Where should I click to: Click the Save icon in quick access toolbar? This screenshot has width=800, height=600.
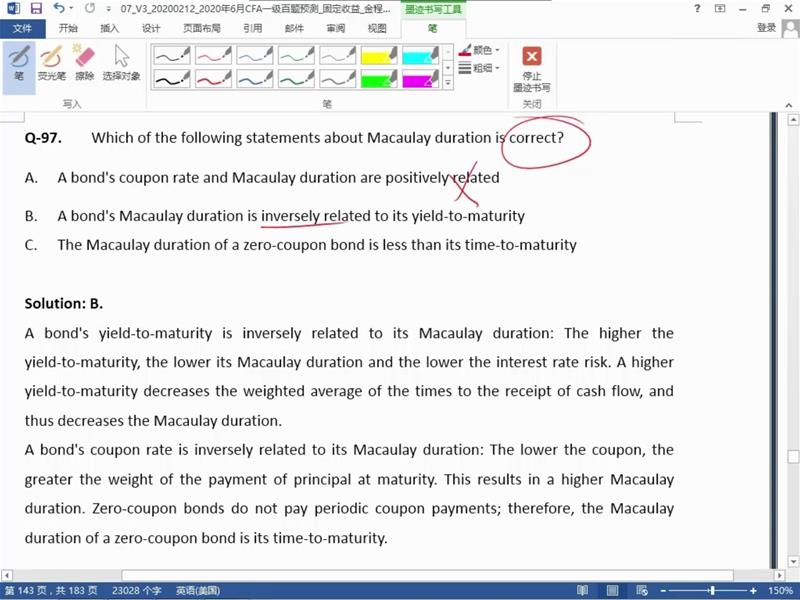point(35,9)
